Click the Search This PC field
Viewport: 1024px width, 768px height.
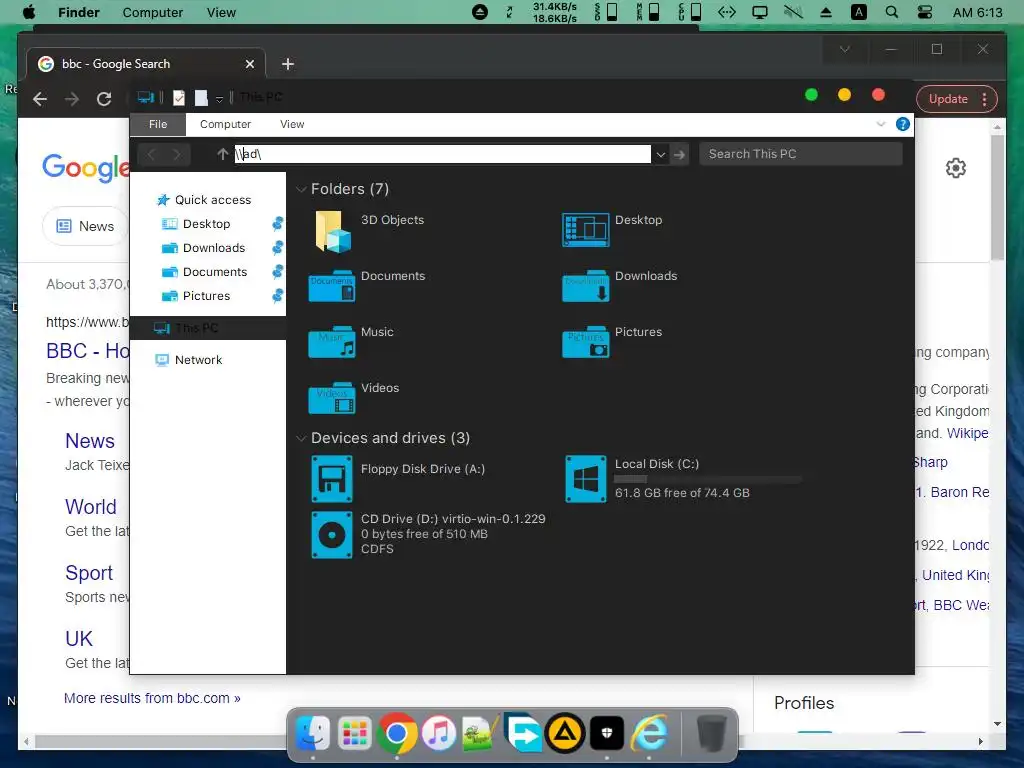[x=801, y=154]
